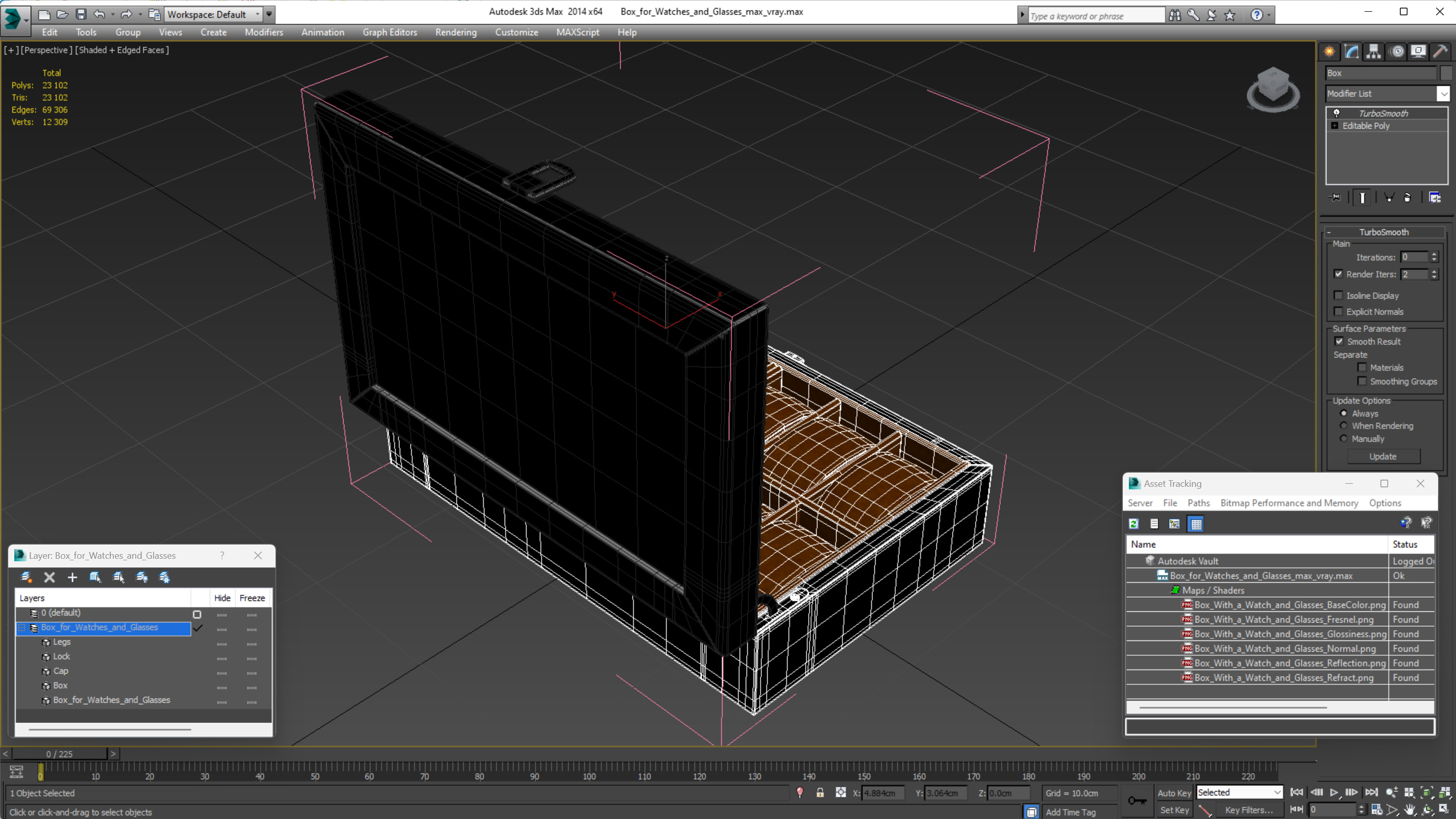This screenshot has height=819, width=1456.
Task: Open the Graph Editors menu
Action: [389, 32]
